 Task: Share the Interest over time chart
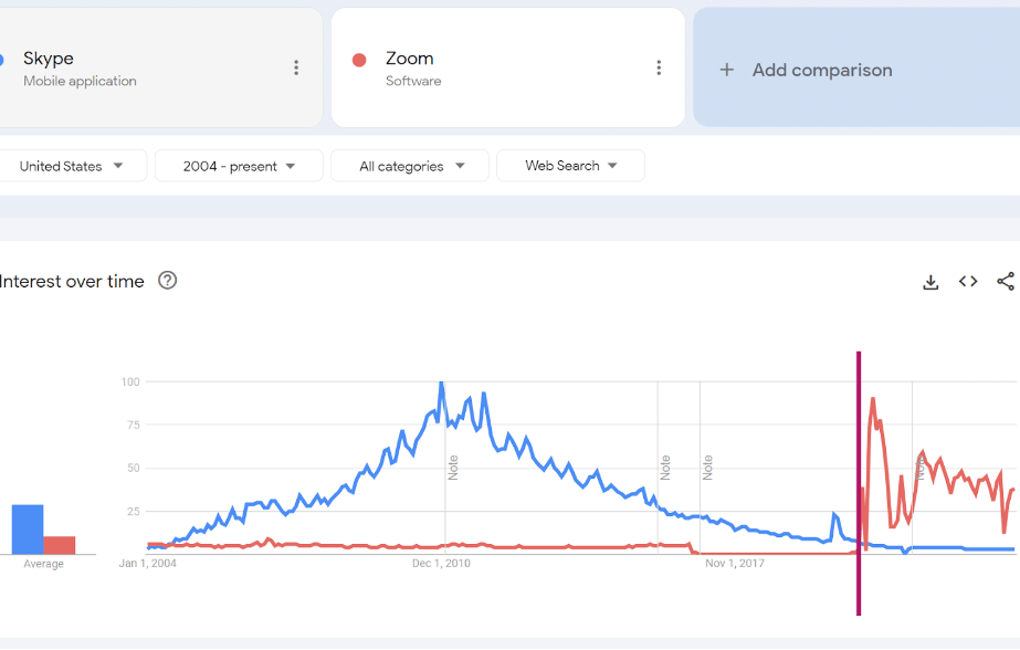(1006, 281)
